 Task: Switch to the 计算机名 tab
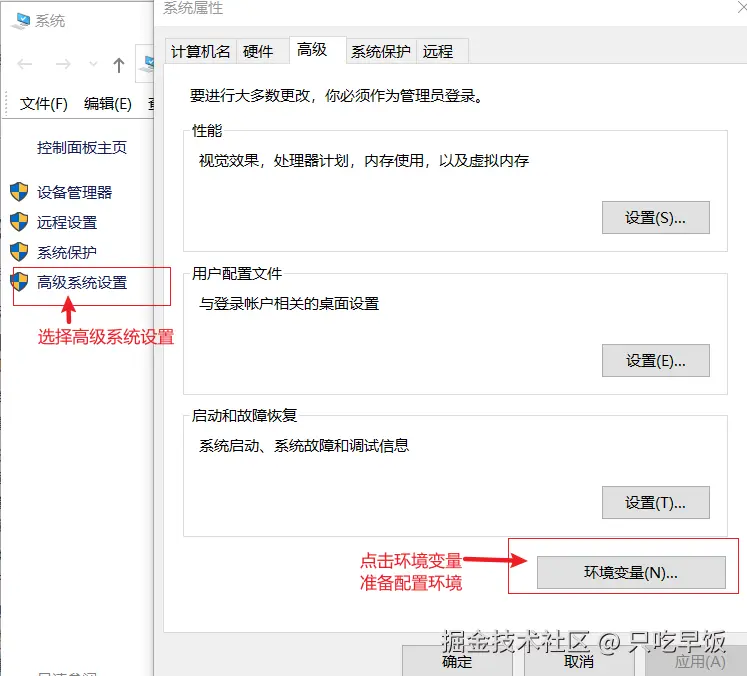(x=201, y=51)
